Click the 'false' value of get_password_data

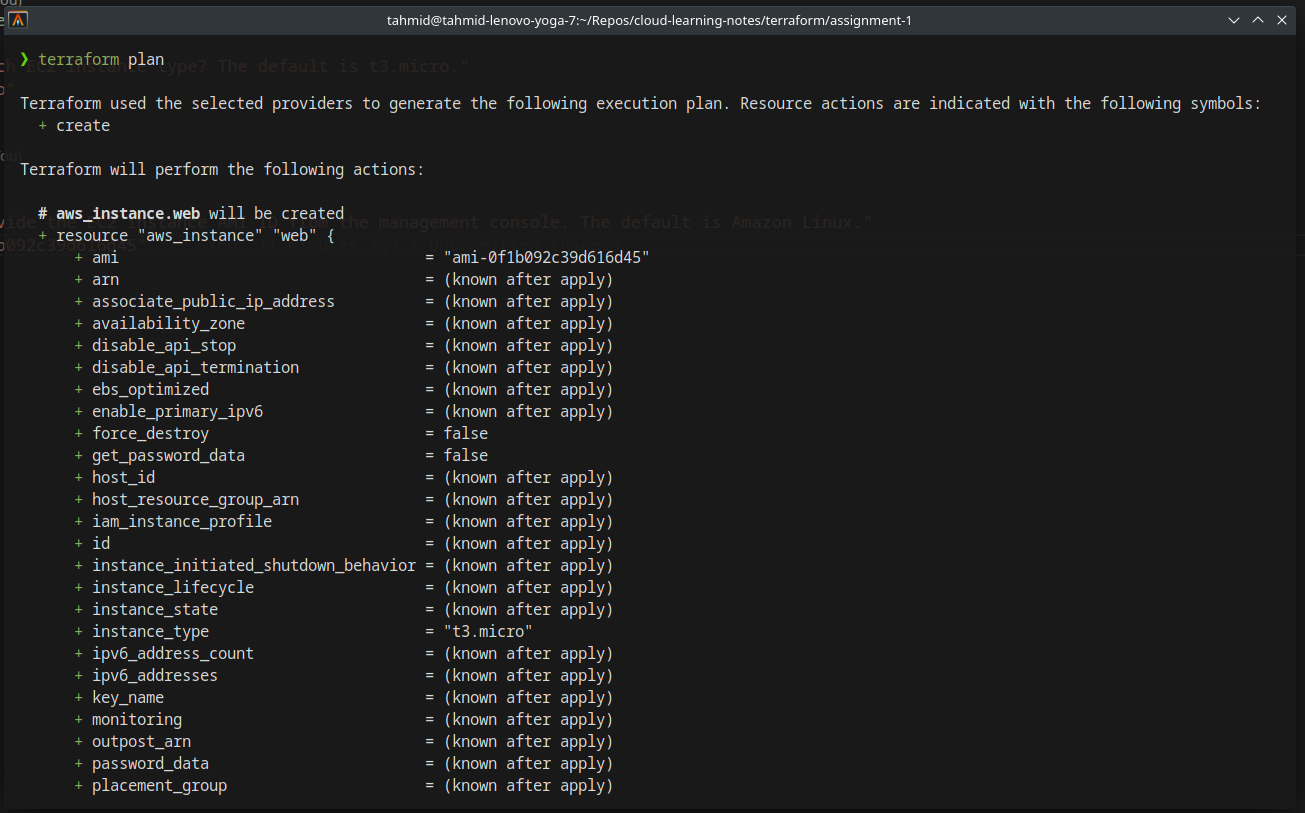pos(466,456)
